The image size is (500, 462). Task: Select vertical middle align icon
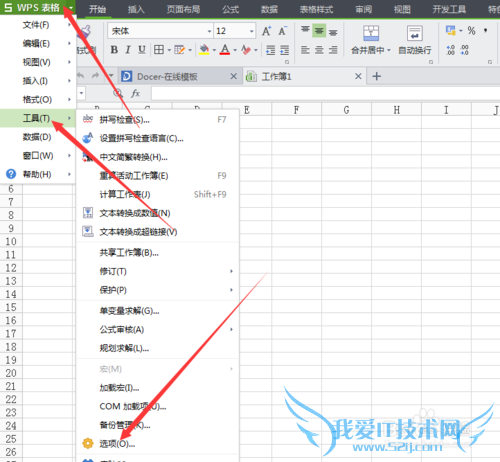pyautogui.click(x=319, y=31)
